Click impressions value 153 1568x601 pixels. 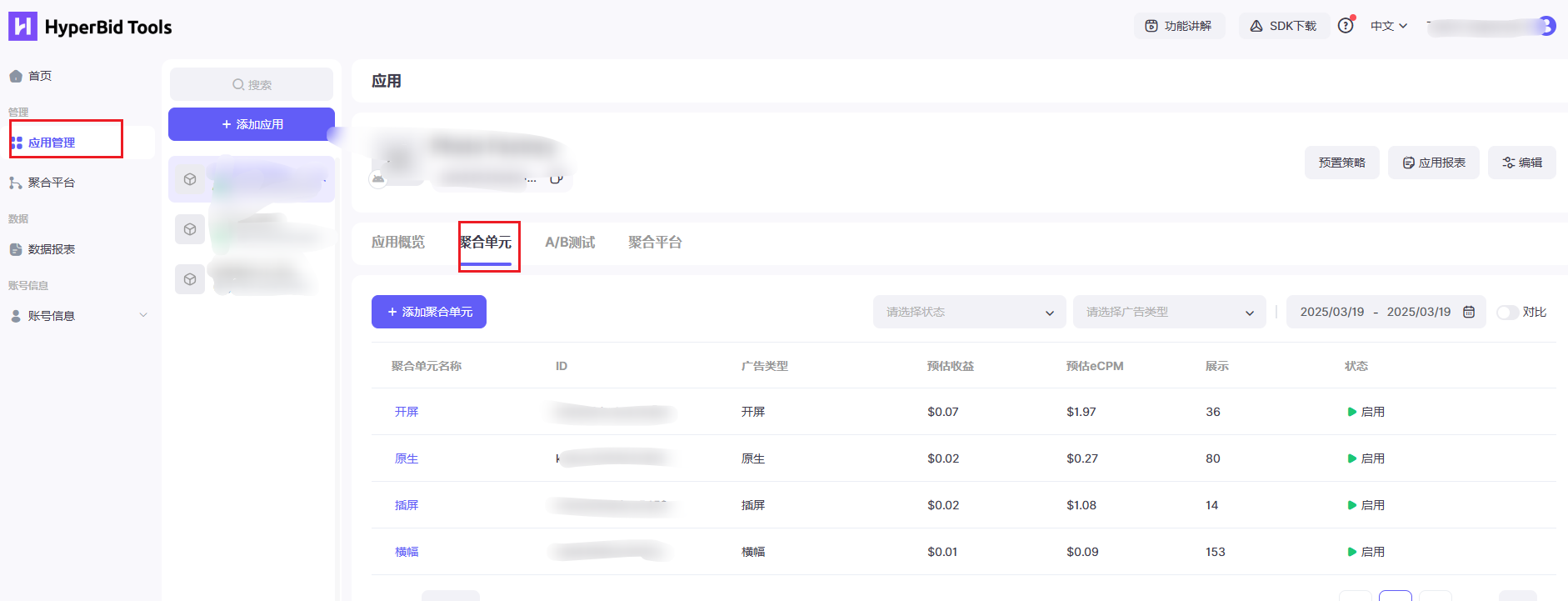[x=1216, y=552]
